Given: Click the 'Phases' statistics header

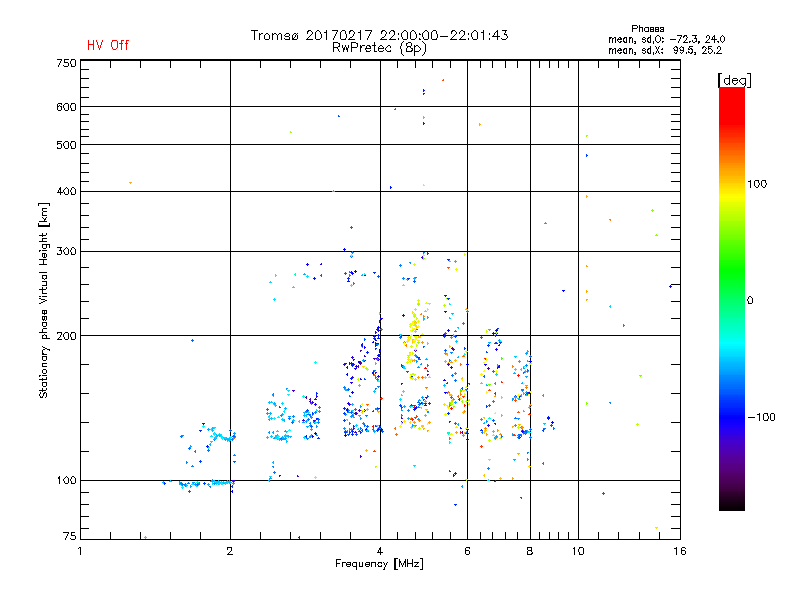Looking at the screenshot, I should coord(647,29).
